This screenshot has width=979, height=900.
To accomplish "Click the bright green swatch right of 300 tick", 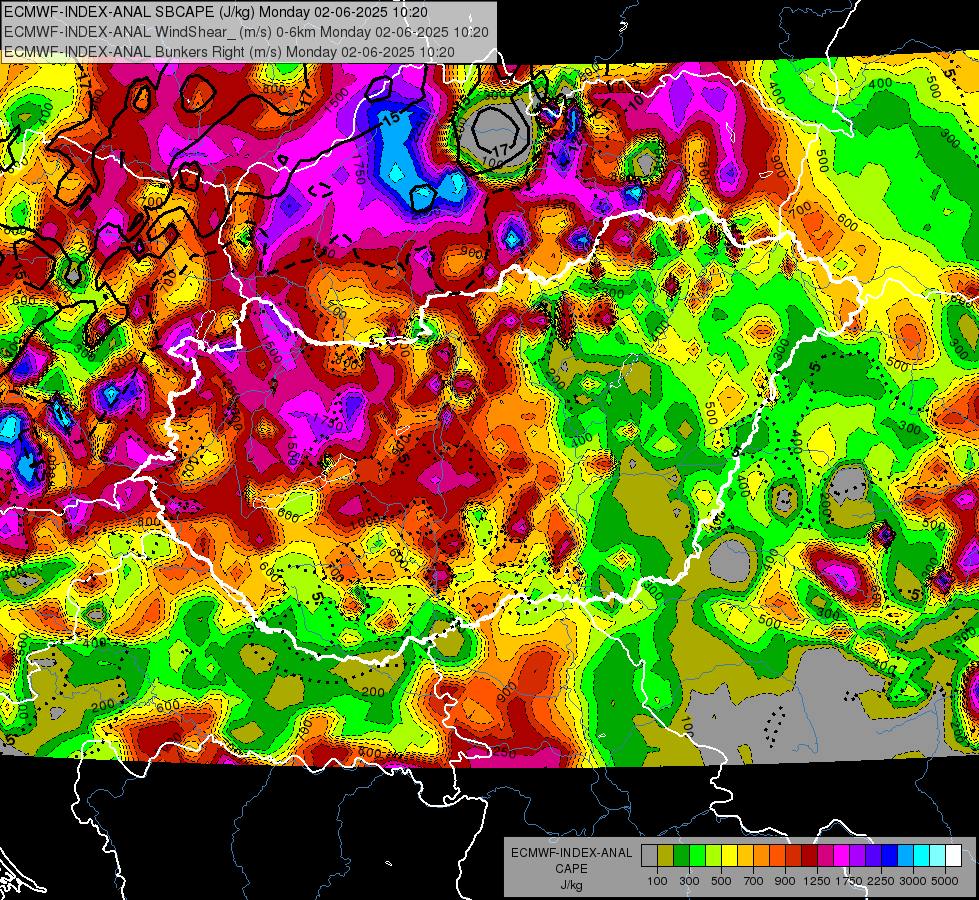I will (697, 856).
